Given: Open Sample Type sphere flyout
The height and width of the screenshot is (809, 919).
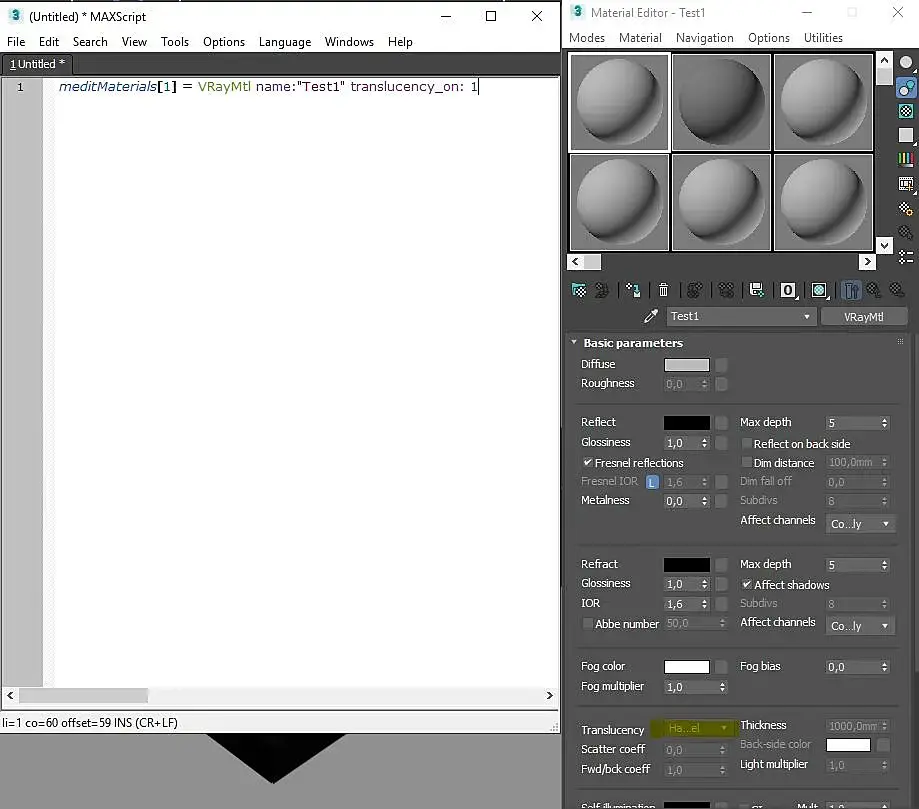Looking at the screenshot, I should (906, 63).
